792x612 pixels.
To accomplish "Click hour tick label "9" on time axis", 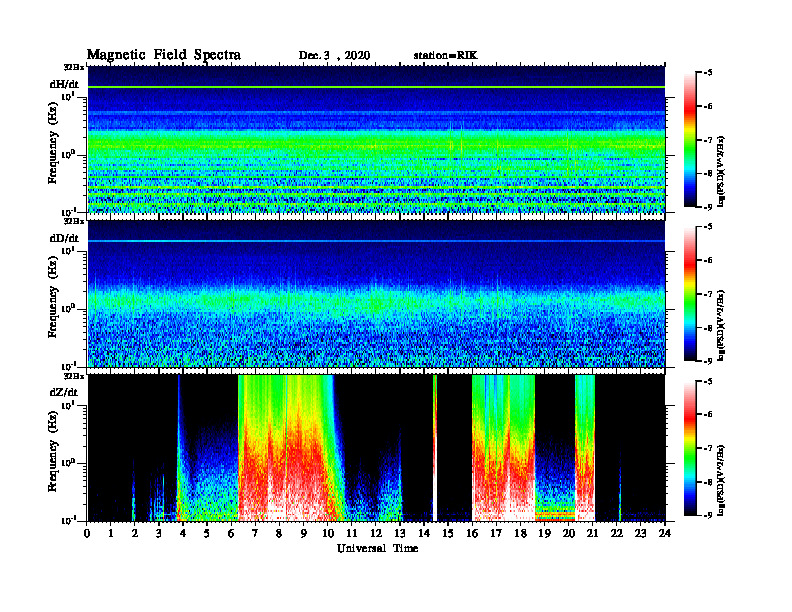I will click(x=303, y=534).
